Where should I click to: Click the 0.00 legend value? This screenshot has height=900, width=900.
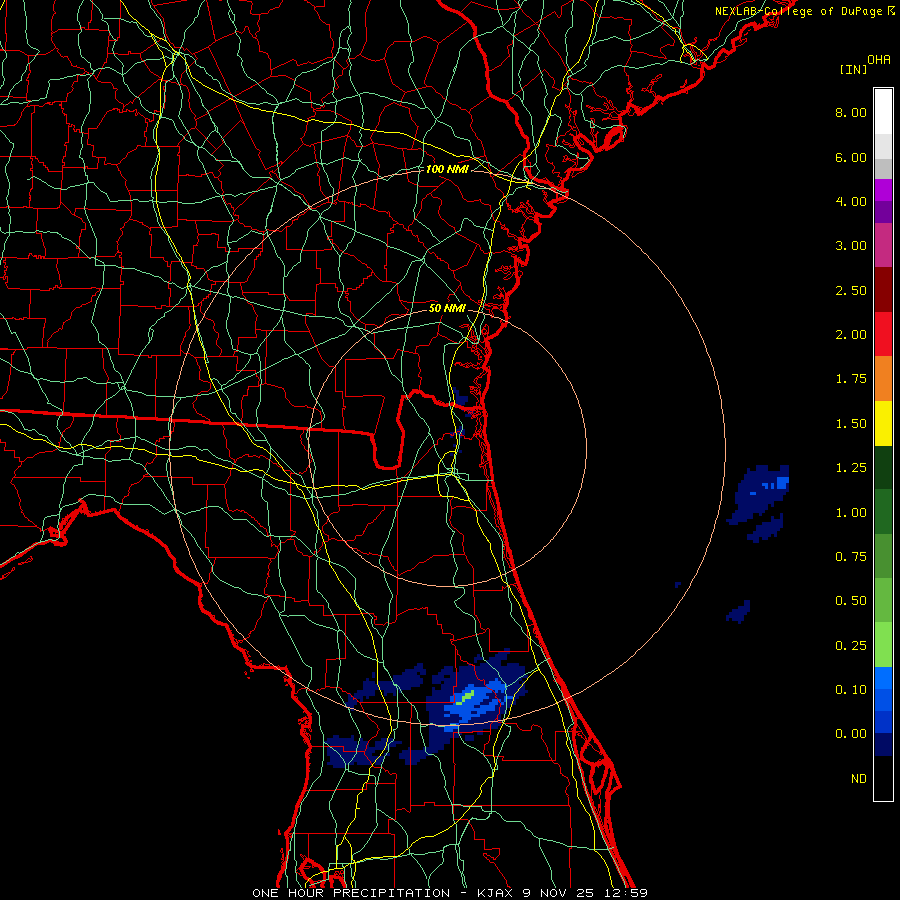851,734
